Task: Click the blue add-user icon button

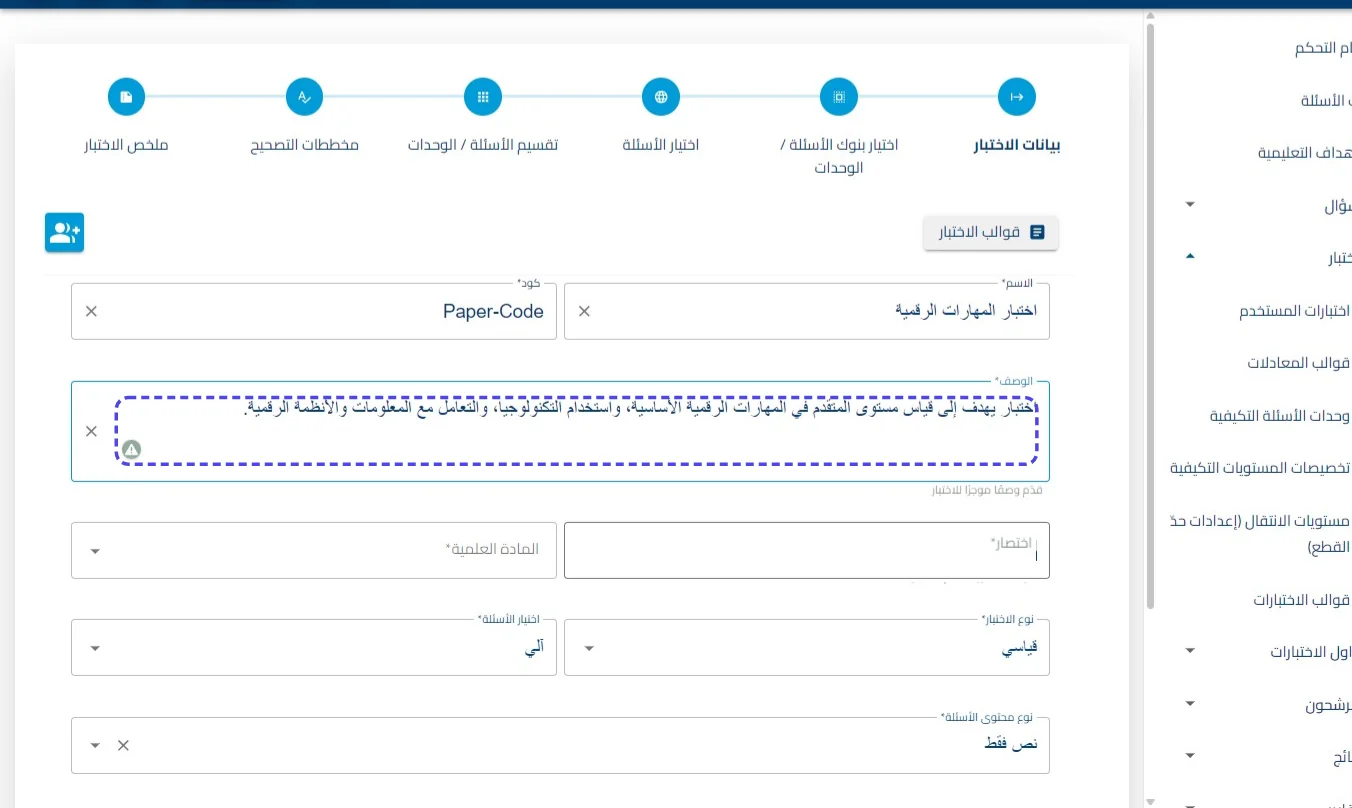Action: coord(64,233)
